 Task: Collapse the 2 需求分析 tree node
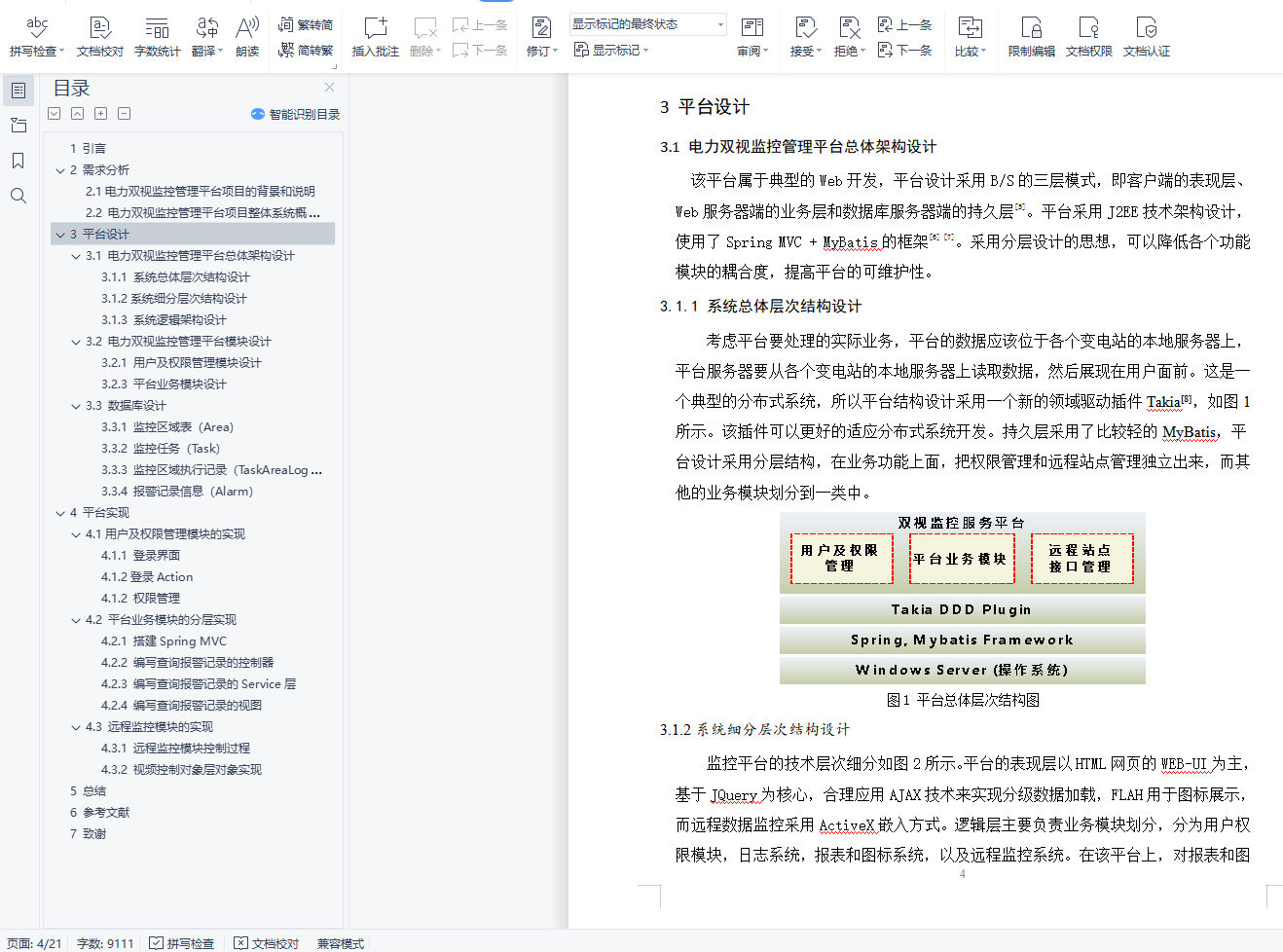(60, 170)
